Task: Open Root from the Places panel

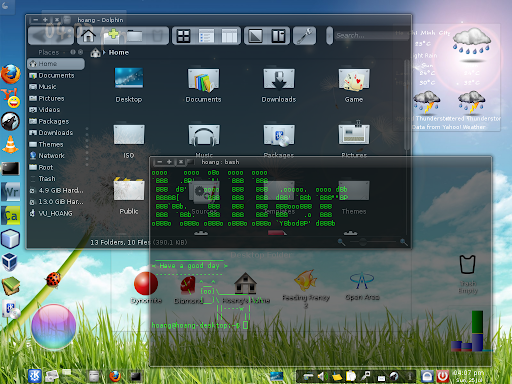Action: (56, 167)
